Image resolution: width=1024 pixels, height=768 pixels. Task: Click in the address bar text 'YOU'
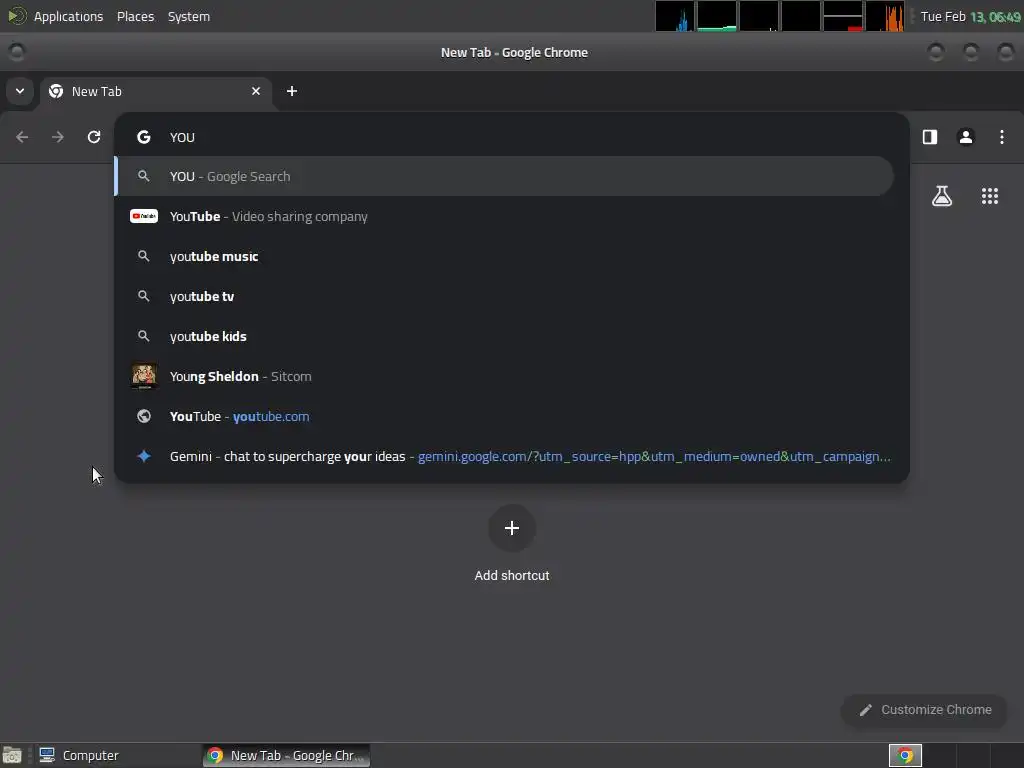(x=182, y=137)
